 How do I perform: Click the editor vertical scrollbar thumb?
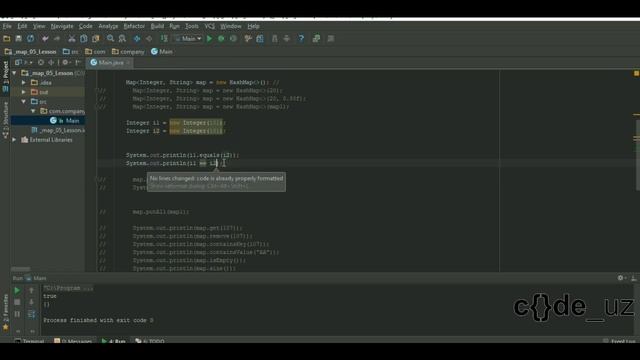tap(637, 155)
